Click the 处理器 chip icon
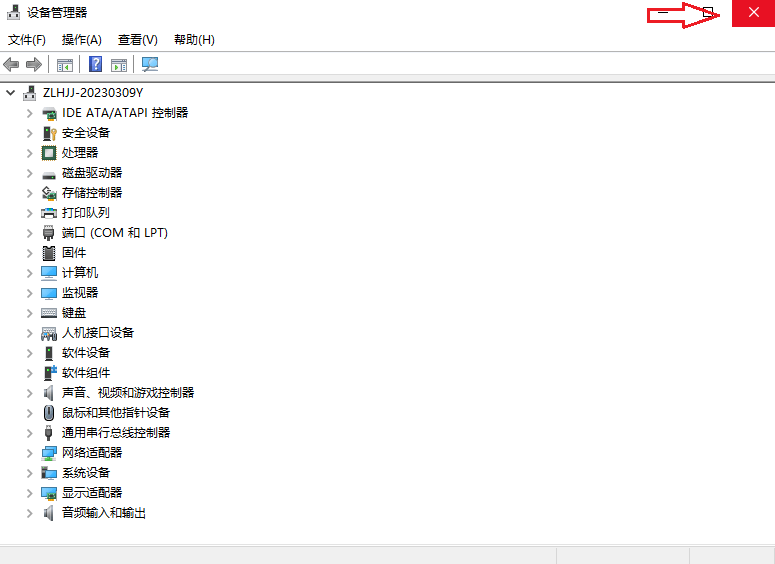This screenshot has height=564, width=775. click(49, 153)
